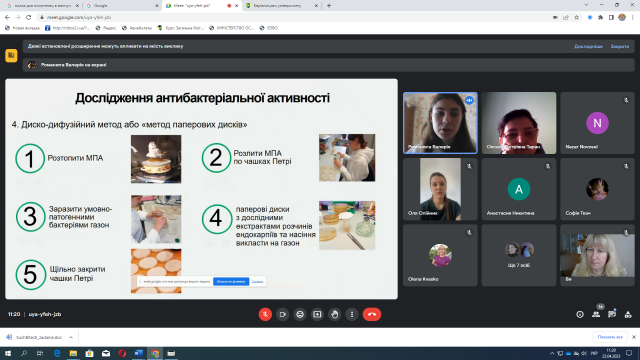Open Microsoft Store from taskbar
Screen dimensions: 640x360
[89, 353]
